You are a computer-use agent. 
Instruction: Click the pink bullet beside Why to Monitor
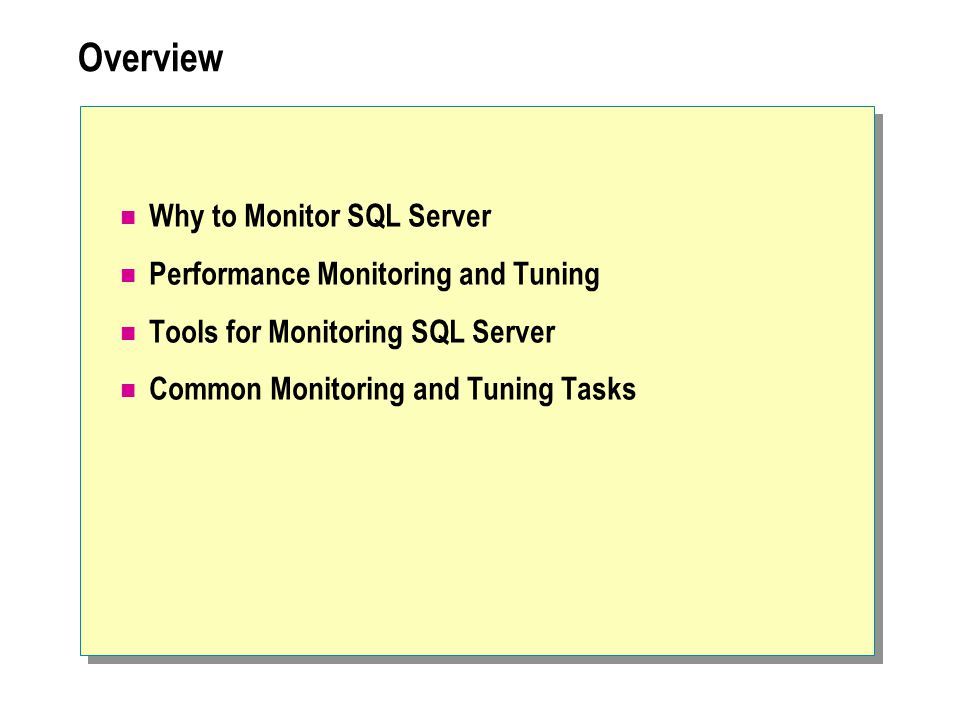point(128,217)
